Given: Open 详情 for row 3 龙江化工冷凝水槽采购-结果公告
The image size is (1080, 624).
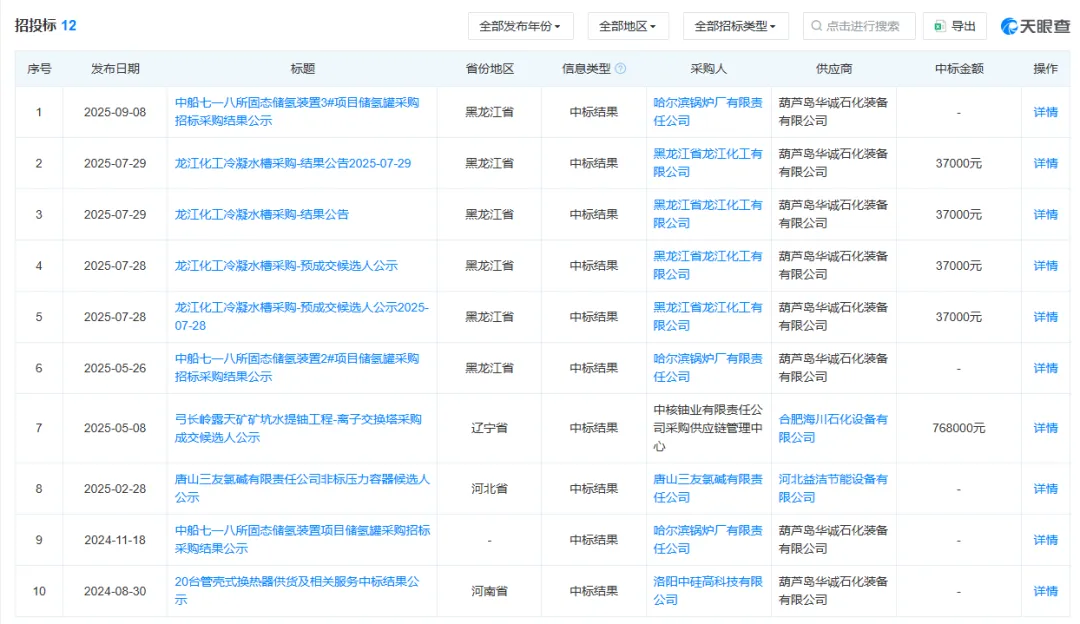Looking at the screenshot, I should pyautogui.click(x=1045, y=214).
